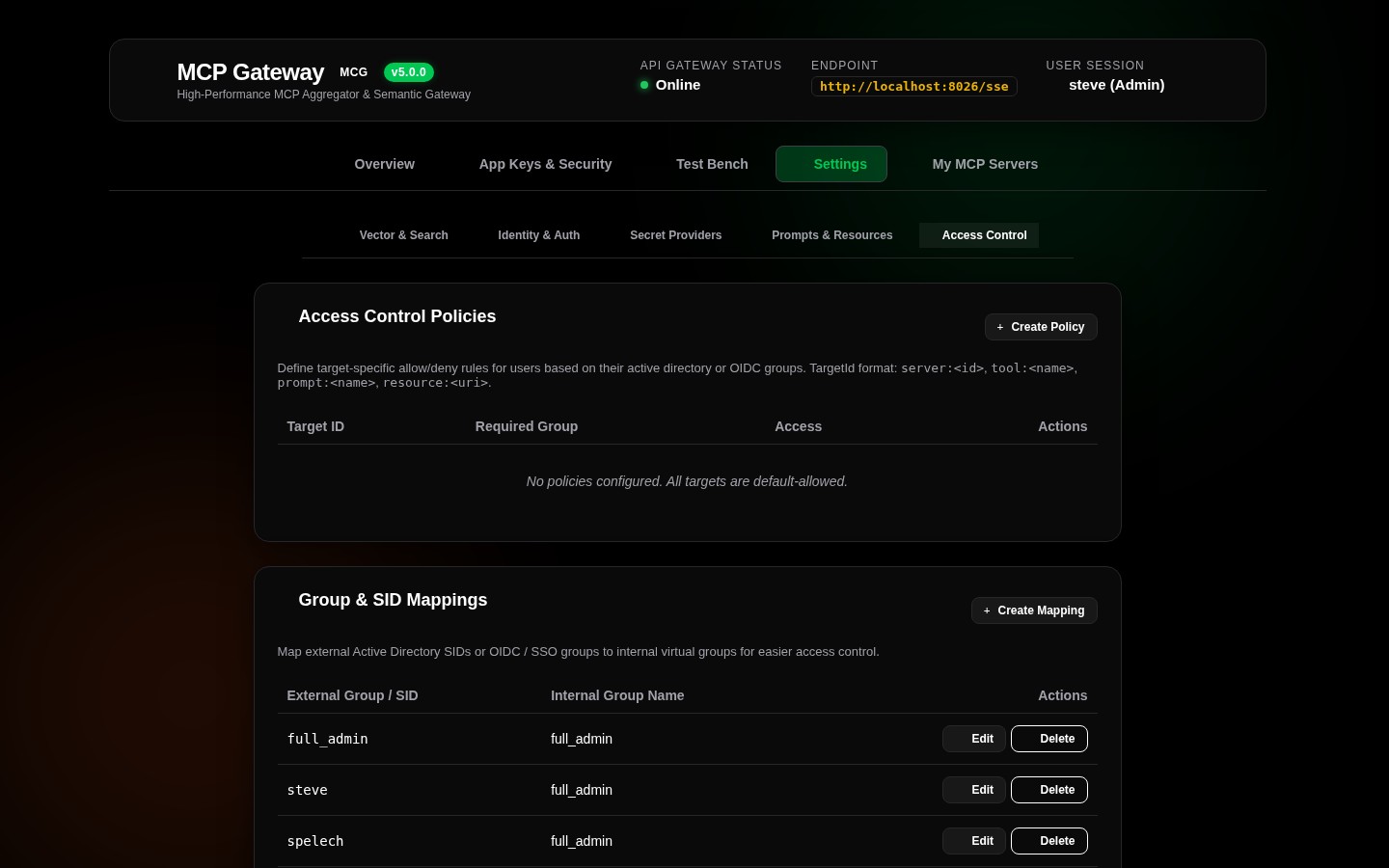Click the Access column header

coord(799,426)
